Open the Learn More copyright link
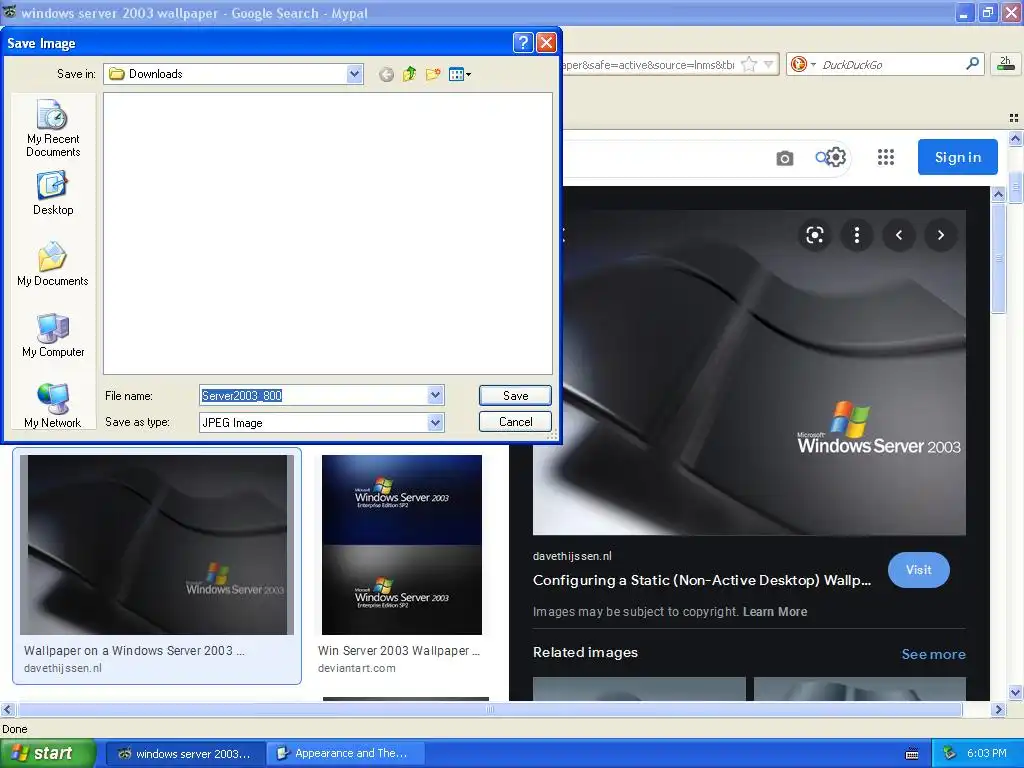Viewport: 1024px width, 768px height. [x=775, y=612]
